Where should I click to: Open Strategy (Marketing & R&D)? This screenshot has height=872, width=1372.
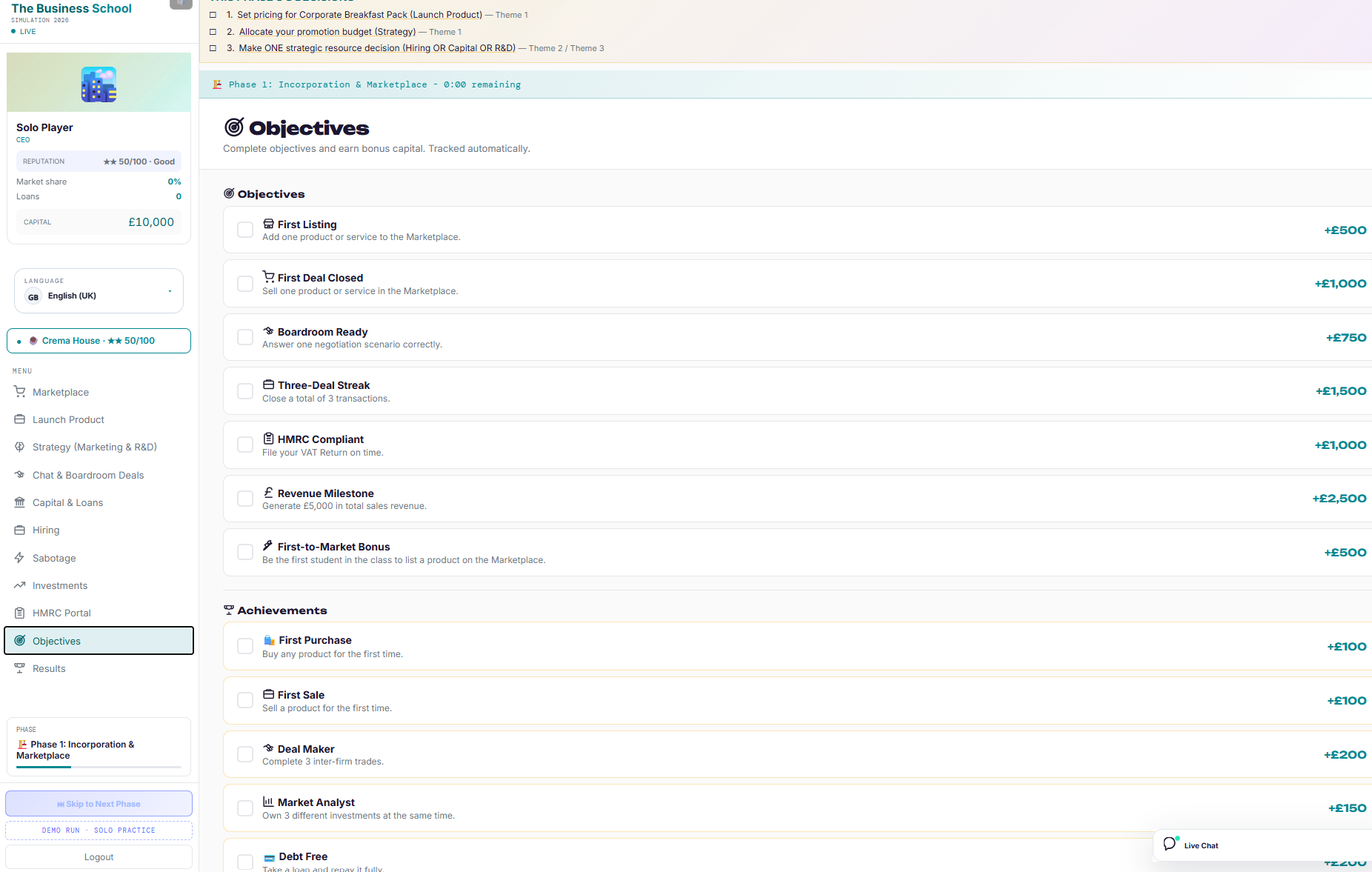[99, 447]
